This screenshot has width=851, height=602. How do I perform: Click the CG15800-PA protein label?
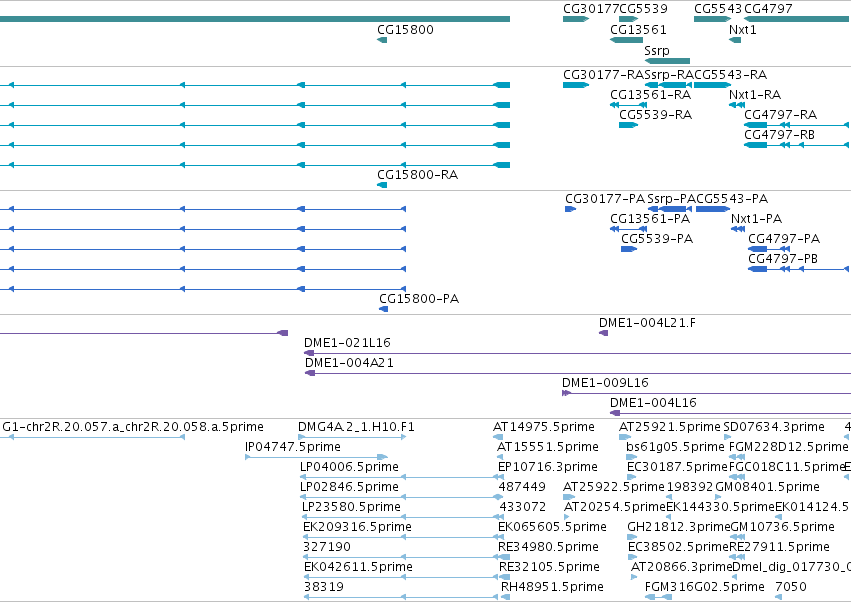pyautogui.click(x=419, y=299)
